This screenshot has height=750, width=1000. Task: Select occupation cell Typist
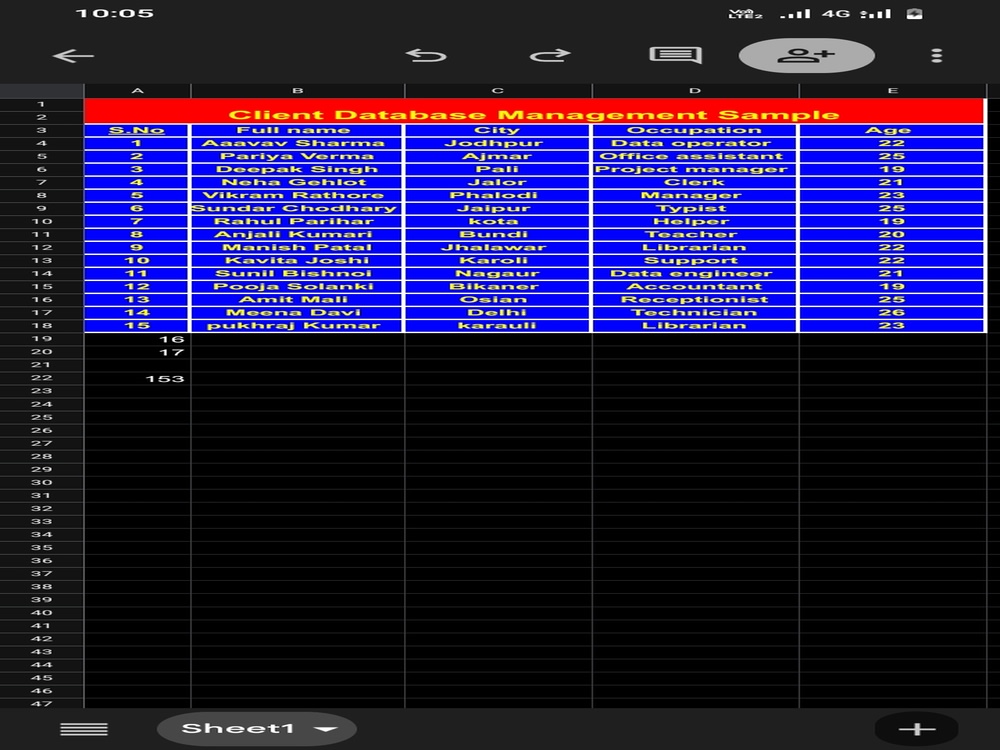[x=695, y=209]
